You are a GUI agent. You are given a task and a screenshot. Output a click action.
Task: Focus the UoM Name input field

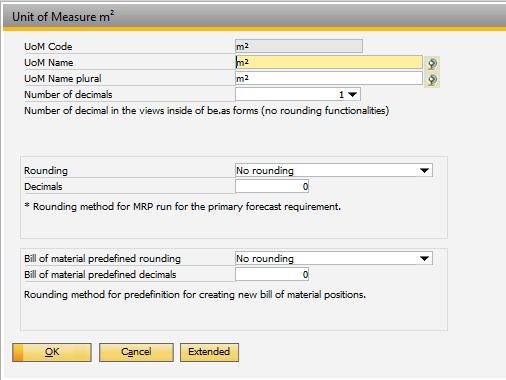[329, 62]
